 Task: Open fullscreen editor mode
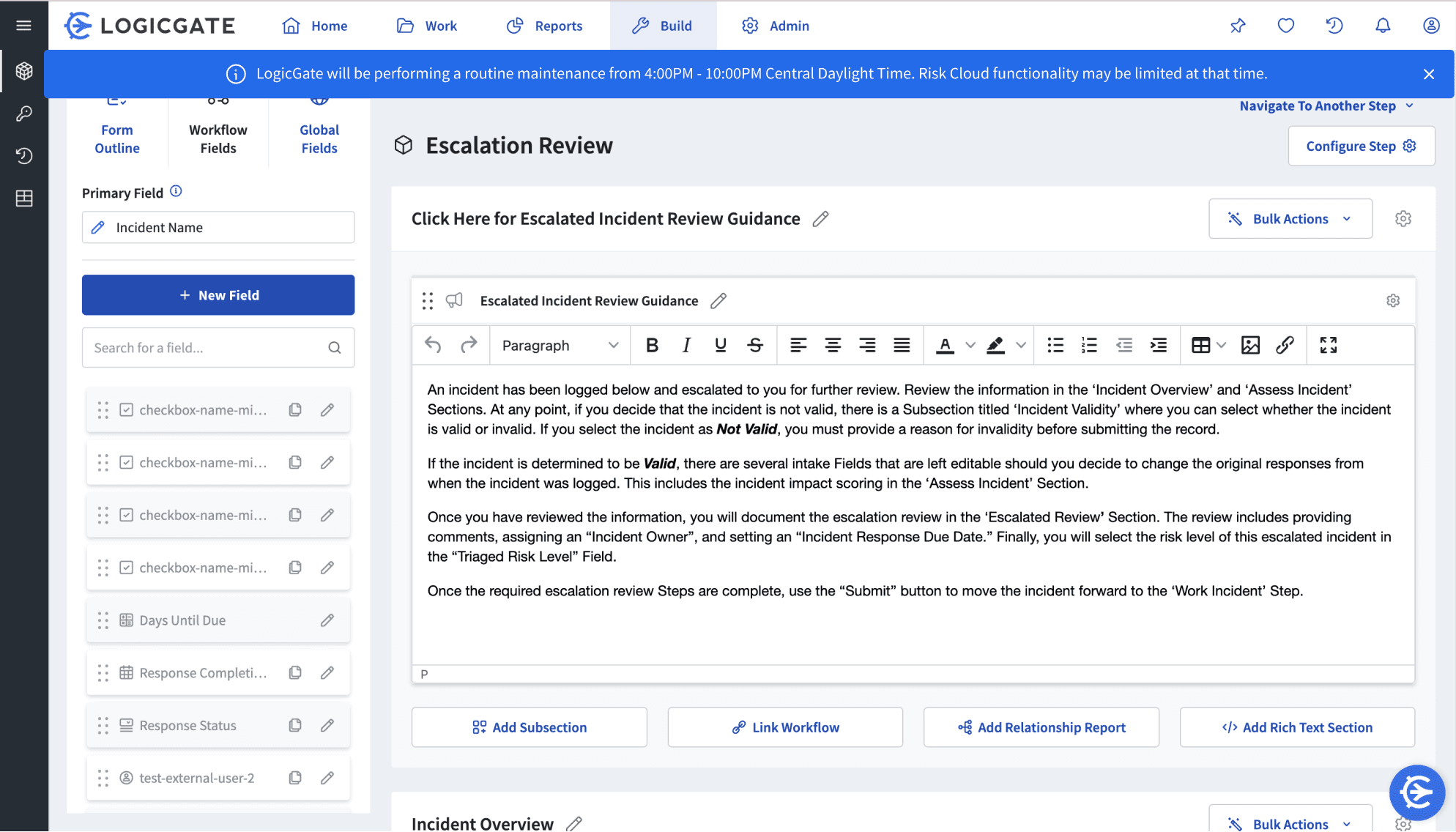pos(1328,345)
